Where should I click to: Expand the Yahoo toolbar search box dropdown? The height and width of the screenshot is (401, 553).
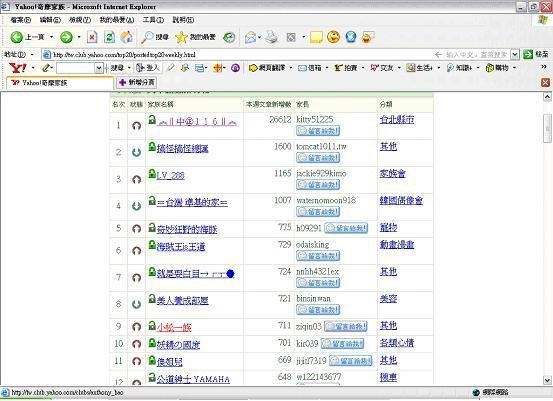click(99, 67)
